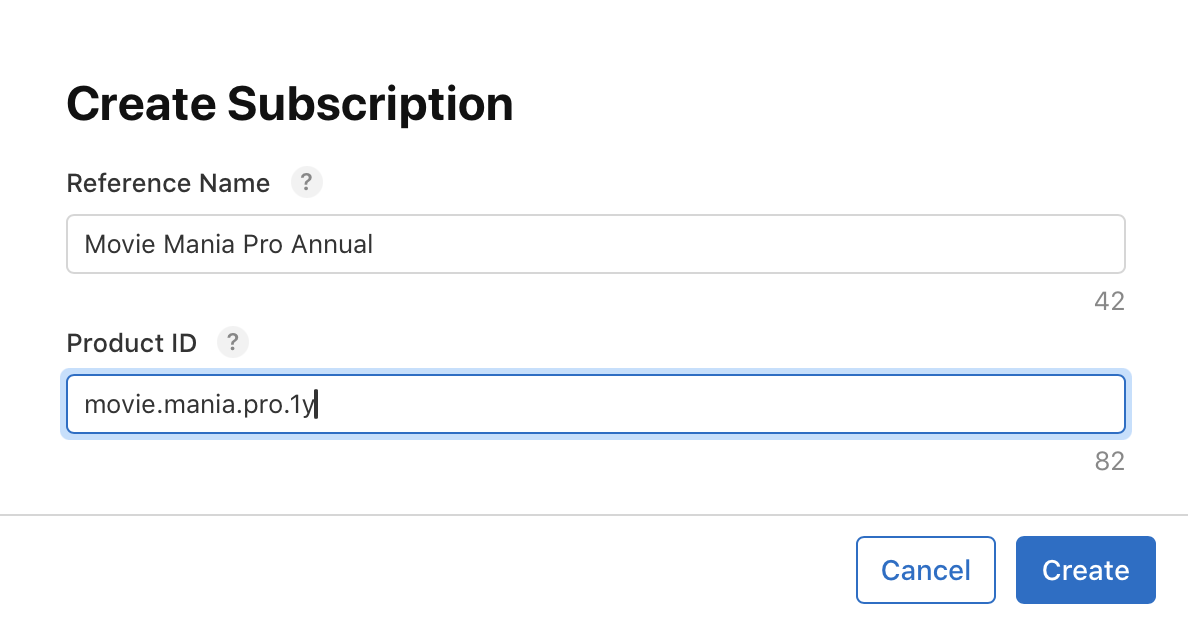
Task: Click the 82 remaining characters counter
Action: coord(1109,461)
